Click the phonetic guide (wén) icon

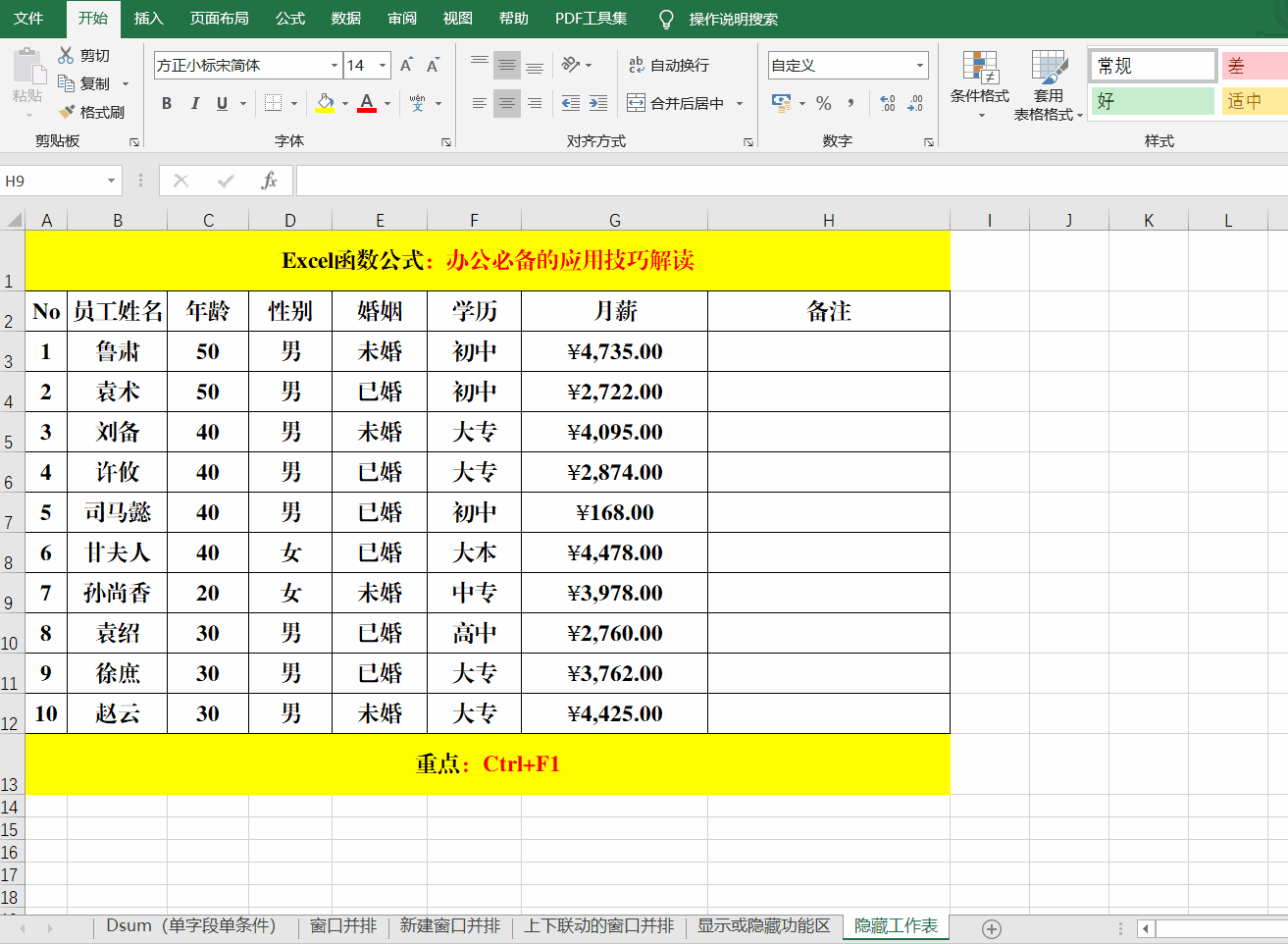pos(418,103)
